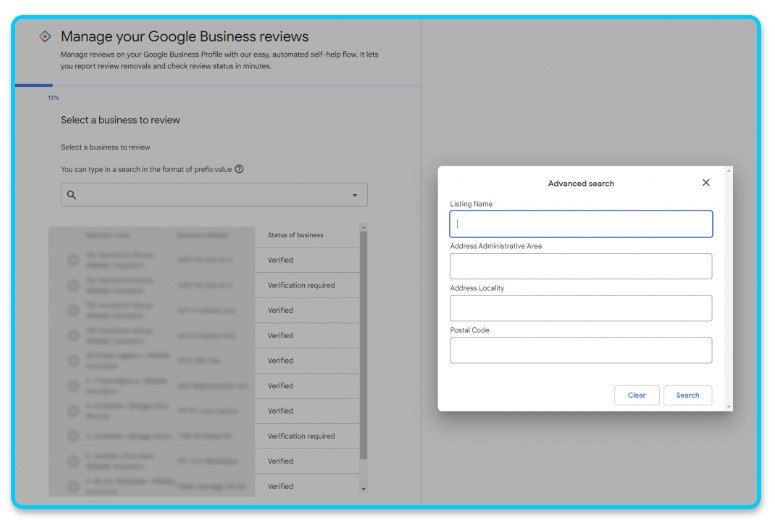Click the business table scroll down arrow
Viewport: 775px width, 526px height.
click(364, 489)
